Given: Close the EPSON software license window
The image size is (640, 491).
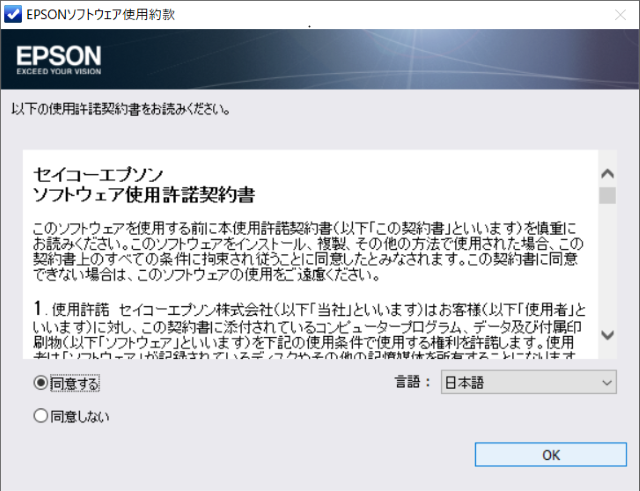Looking at the screenshot, I should pos(620,15).
